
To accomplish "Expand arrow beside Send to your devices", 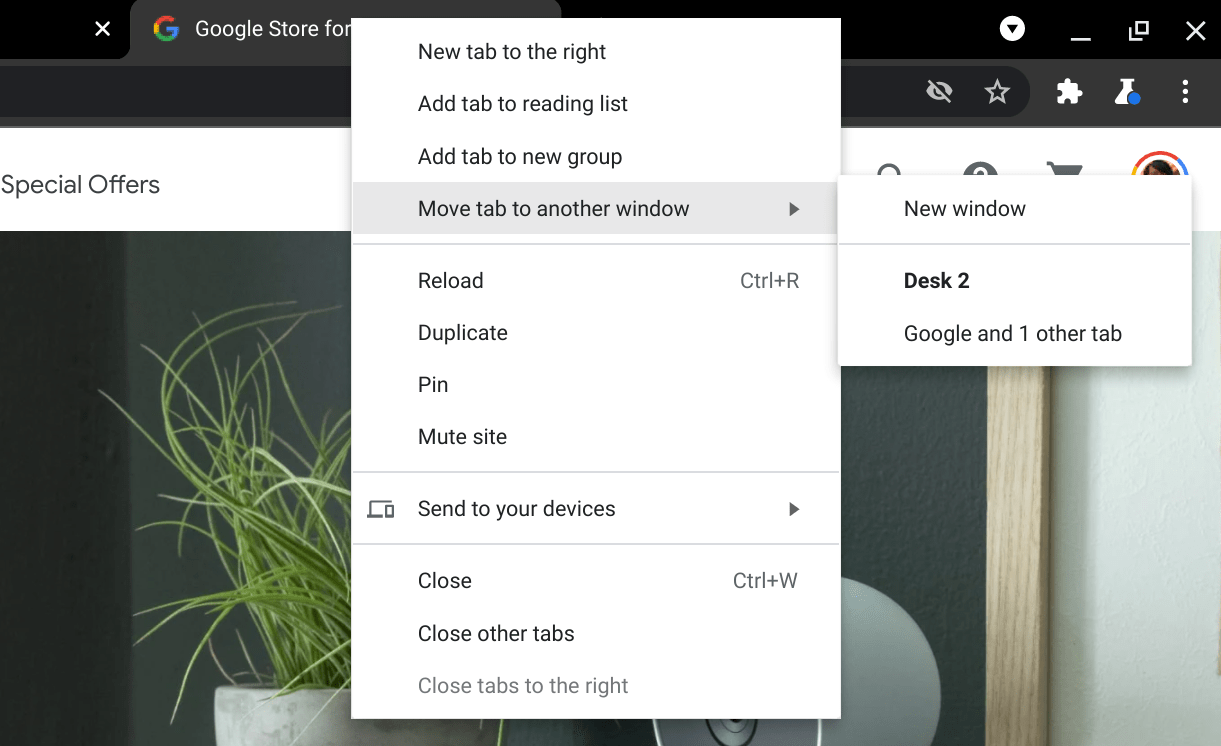I will (794, 509).
